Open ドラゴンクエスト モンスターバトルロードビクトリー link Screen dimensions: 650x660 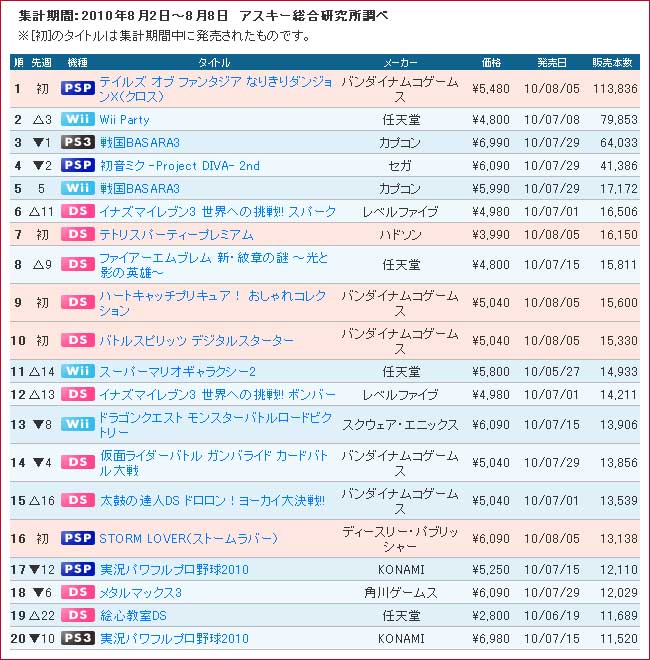[216, 425]
